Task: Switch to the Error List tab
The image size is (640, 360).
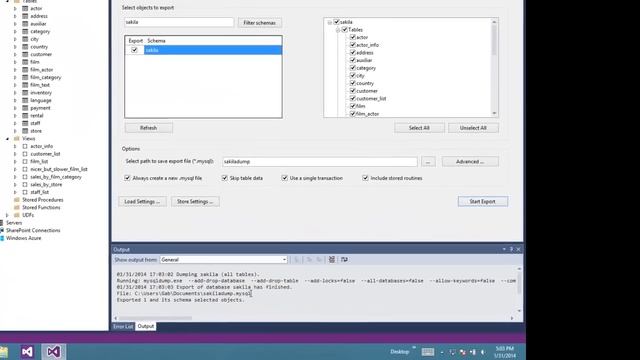Action: 123,327
